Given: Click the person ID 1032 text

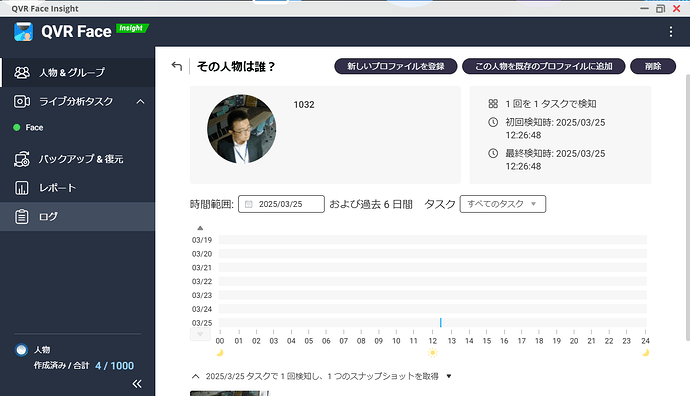Looking at the screenshot, I should 304,105.
